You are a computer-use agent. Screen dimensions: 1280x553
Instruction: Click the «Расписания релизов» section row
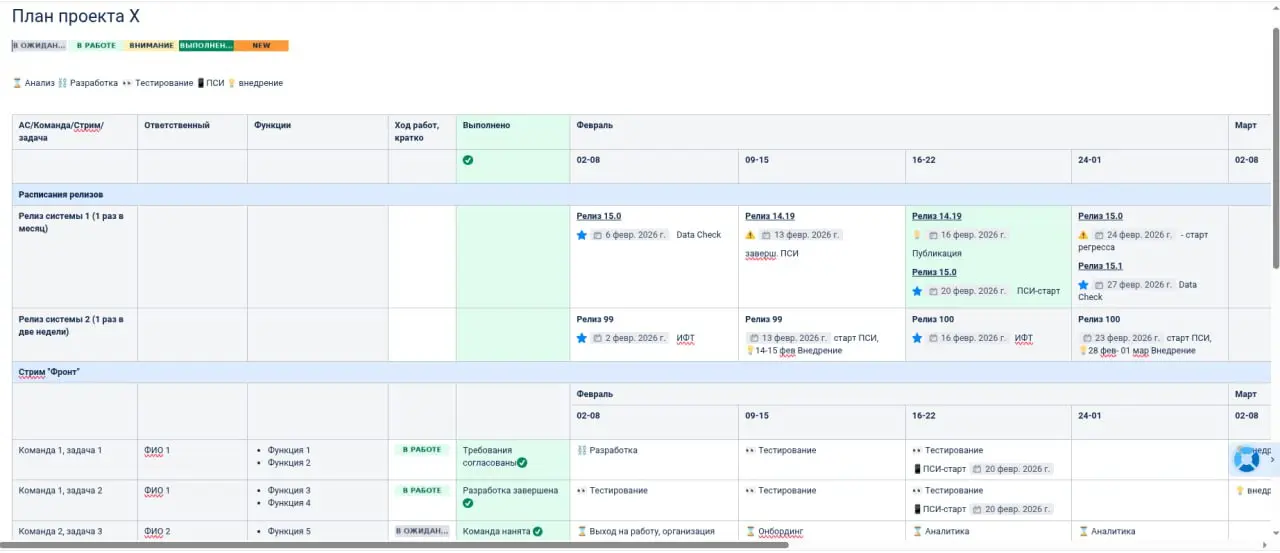pos(640,194)
